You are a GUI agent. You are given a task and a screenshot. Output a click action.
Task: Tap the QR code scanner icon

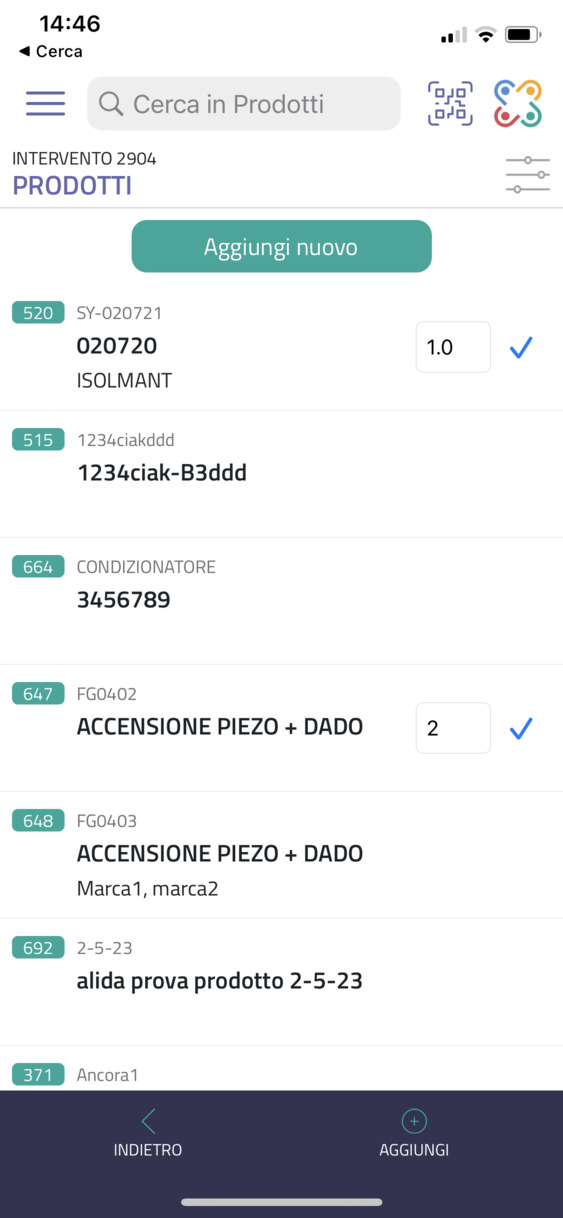[450, 104]
